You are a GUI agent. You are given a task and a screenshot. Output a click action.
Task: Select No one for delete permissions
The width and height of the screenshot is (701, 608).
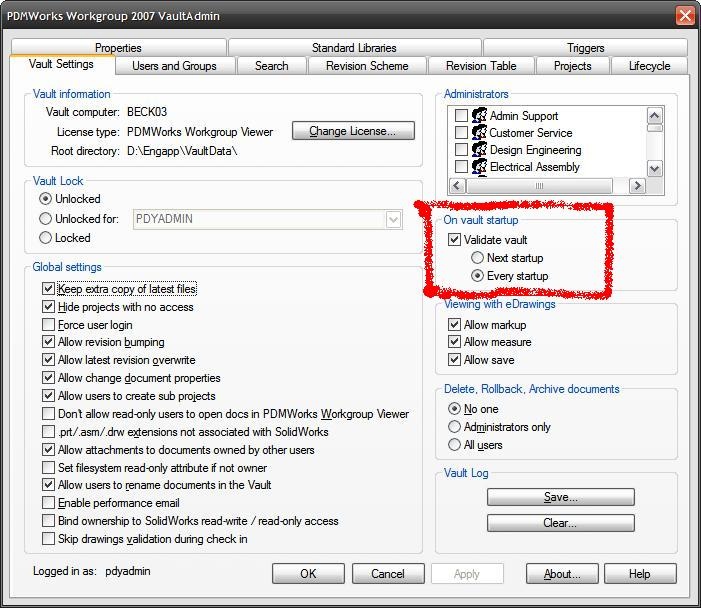point(454,409)
